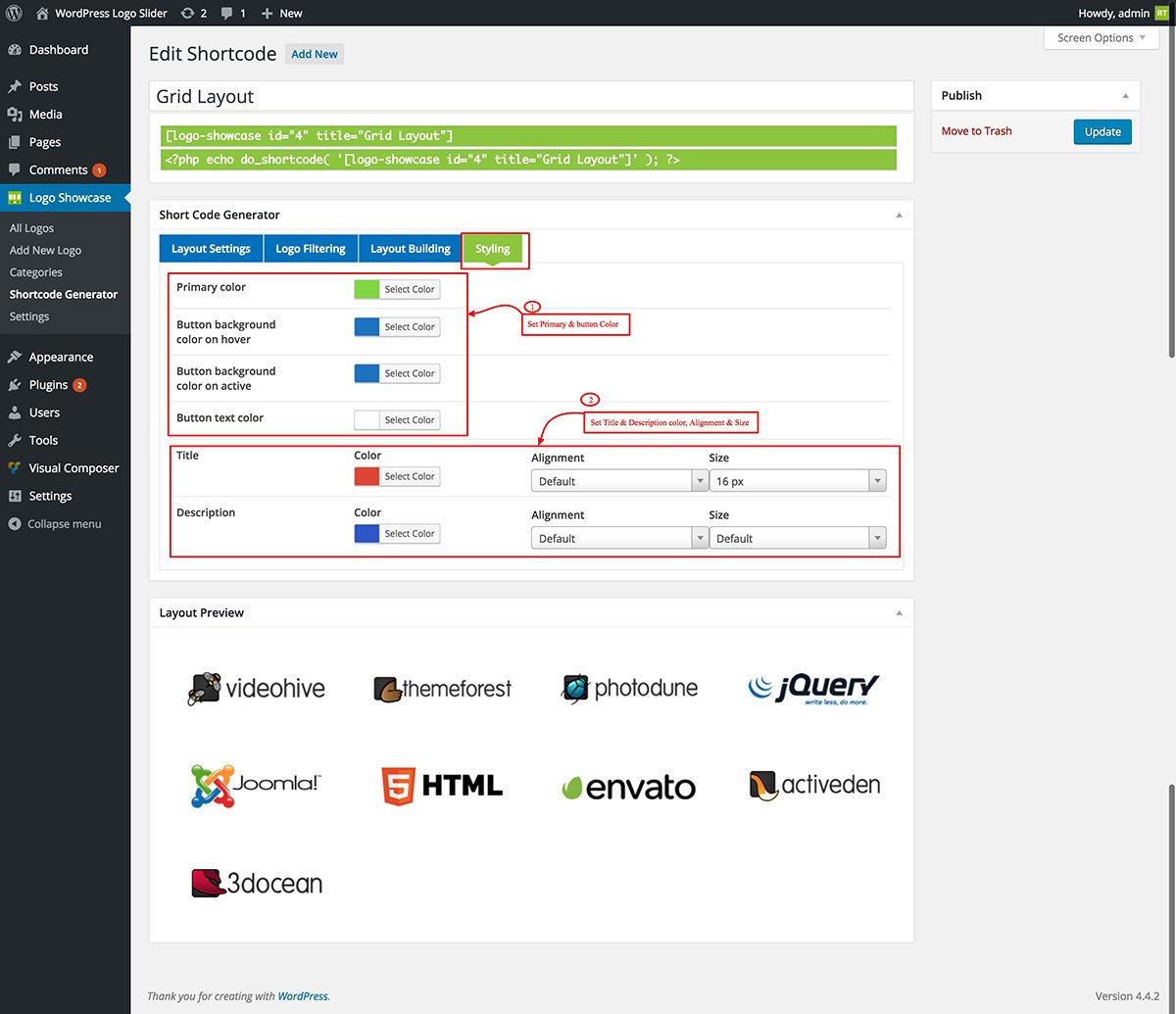Collapse the Short Code Generator panel
Image resolution: width=1176 pixels, height=1014 pixels.
tap(899, 215)
